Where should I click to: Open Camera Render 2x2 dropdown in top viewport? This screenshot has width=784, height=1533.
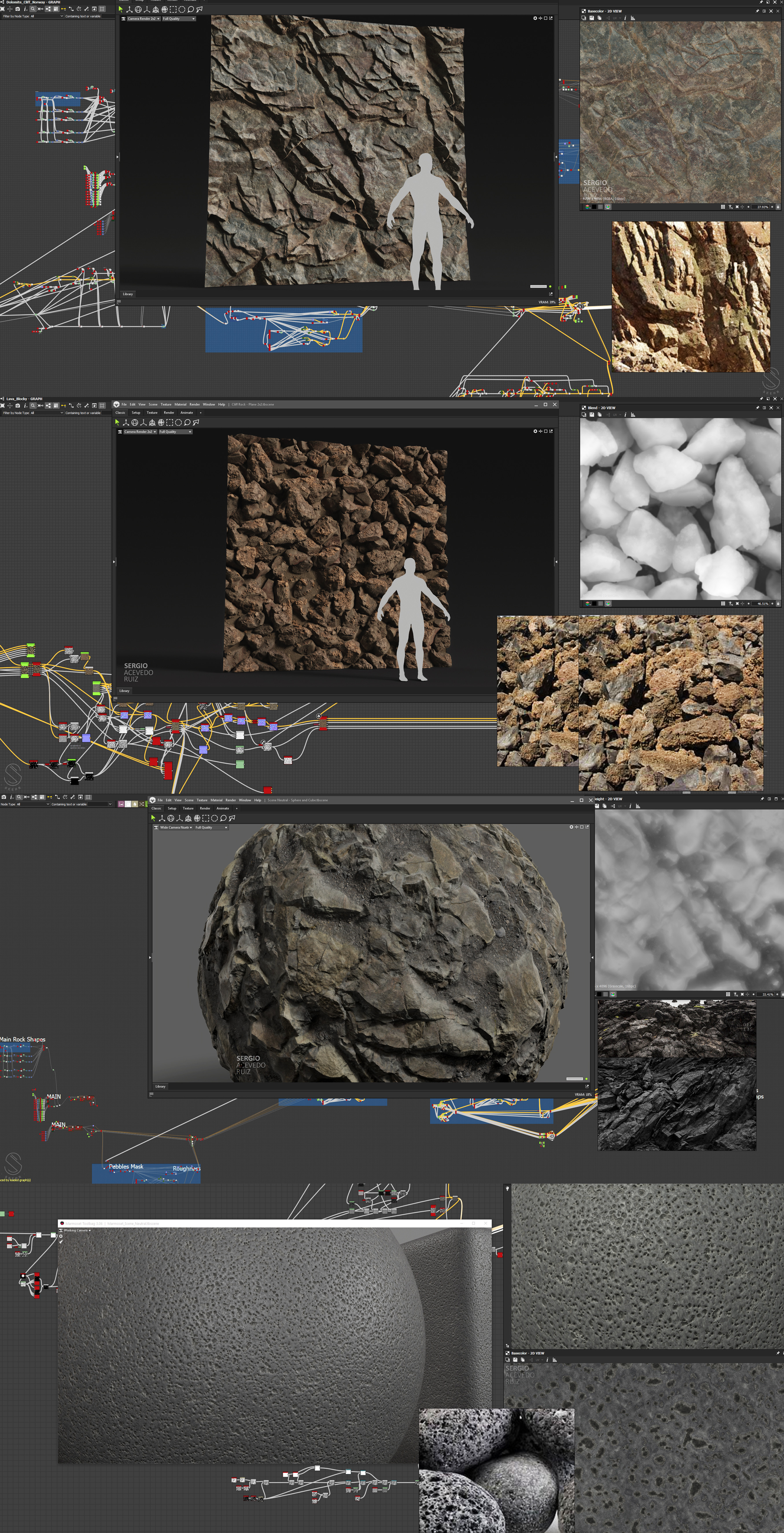pos(143,19)
